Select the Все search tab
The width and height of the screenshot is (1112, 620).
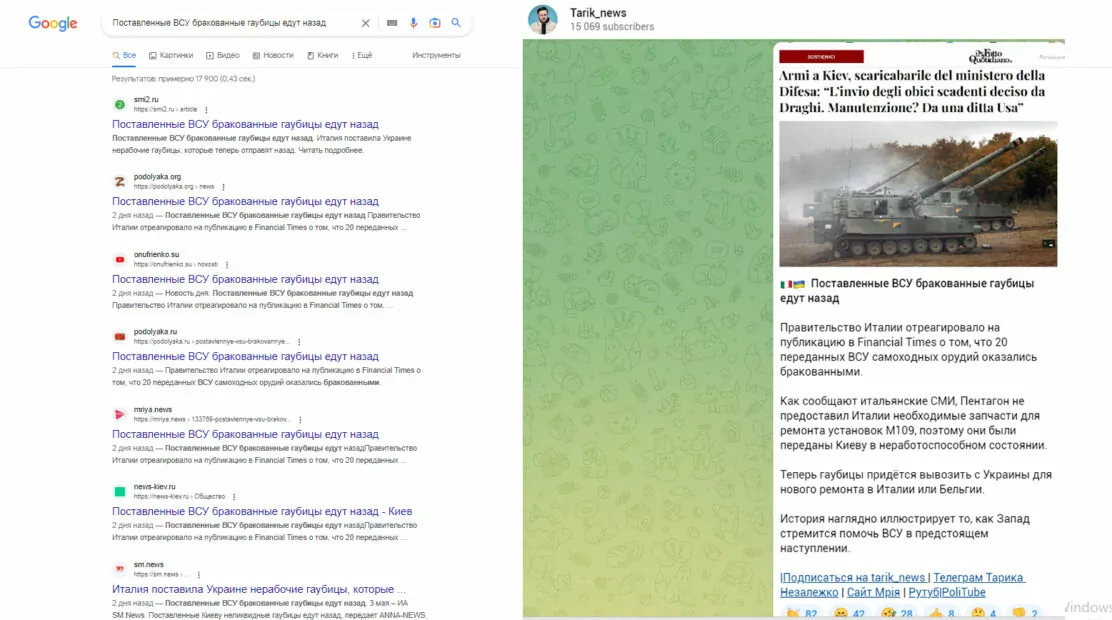click(x=124, y=55)
